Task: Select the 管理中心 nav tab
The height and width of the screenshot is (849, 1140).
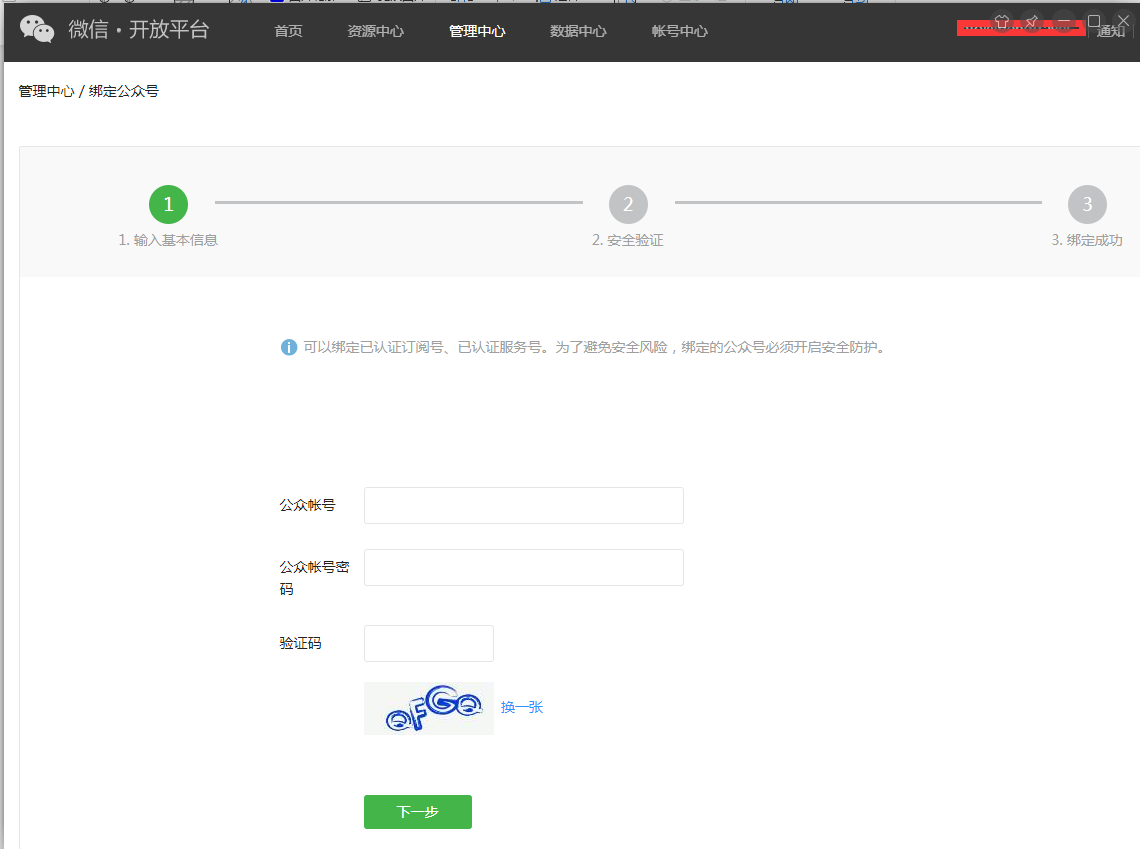Action: (x=477, y=31)
